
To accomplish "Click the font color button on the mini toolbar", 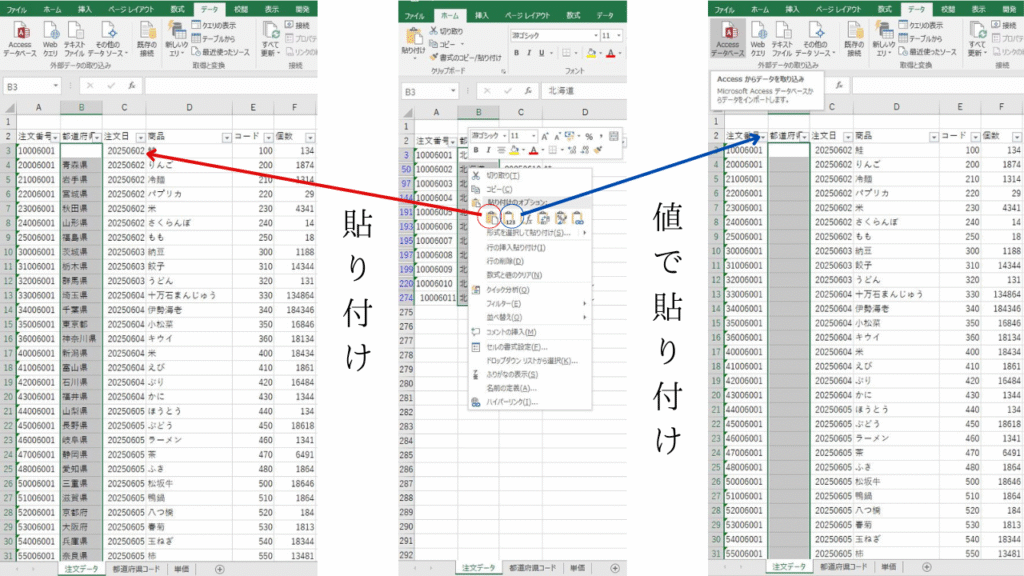I will click(533, 150).
